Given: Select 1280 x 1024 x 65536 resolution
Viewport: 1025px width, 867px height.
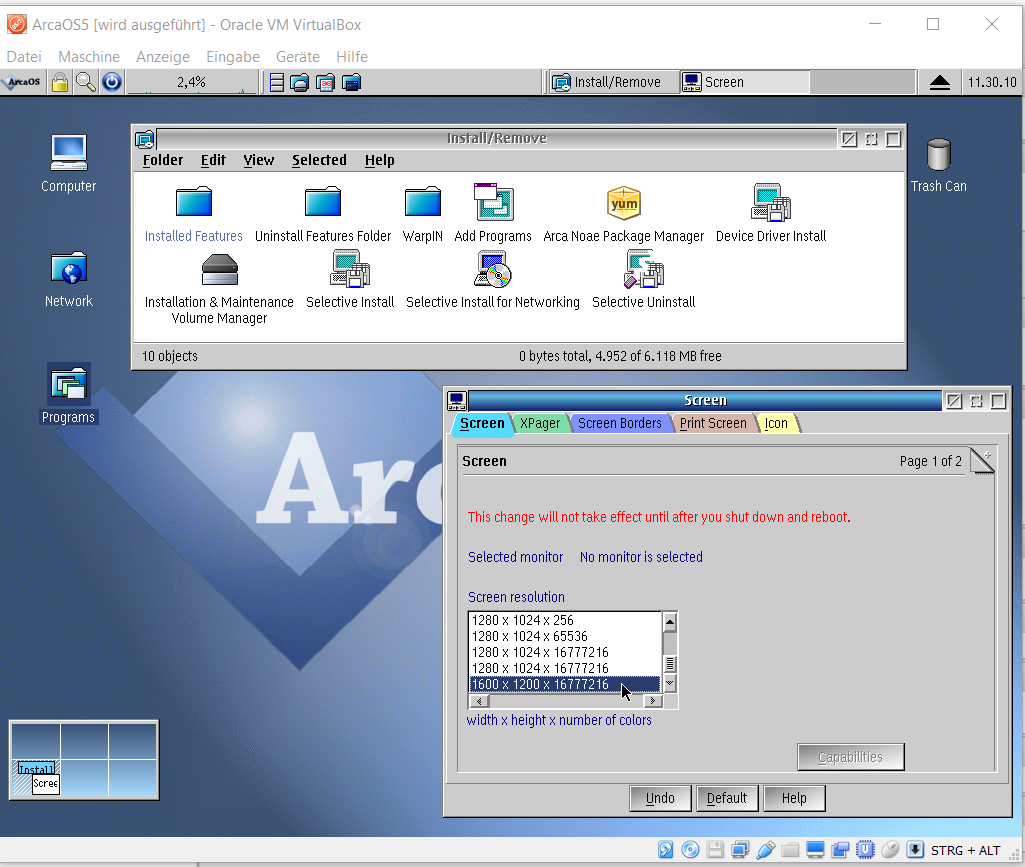Looking at the screenshot, I should coord(565,636).
